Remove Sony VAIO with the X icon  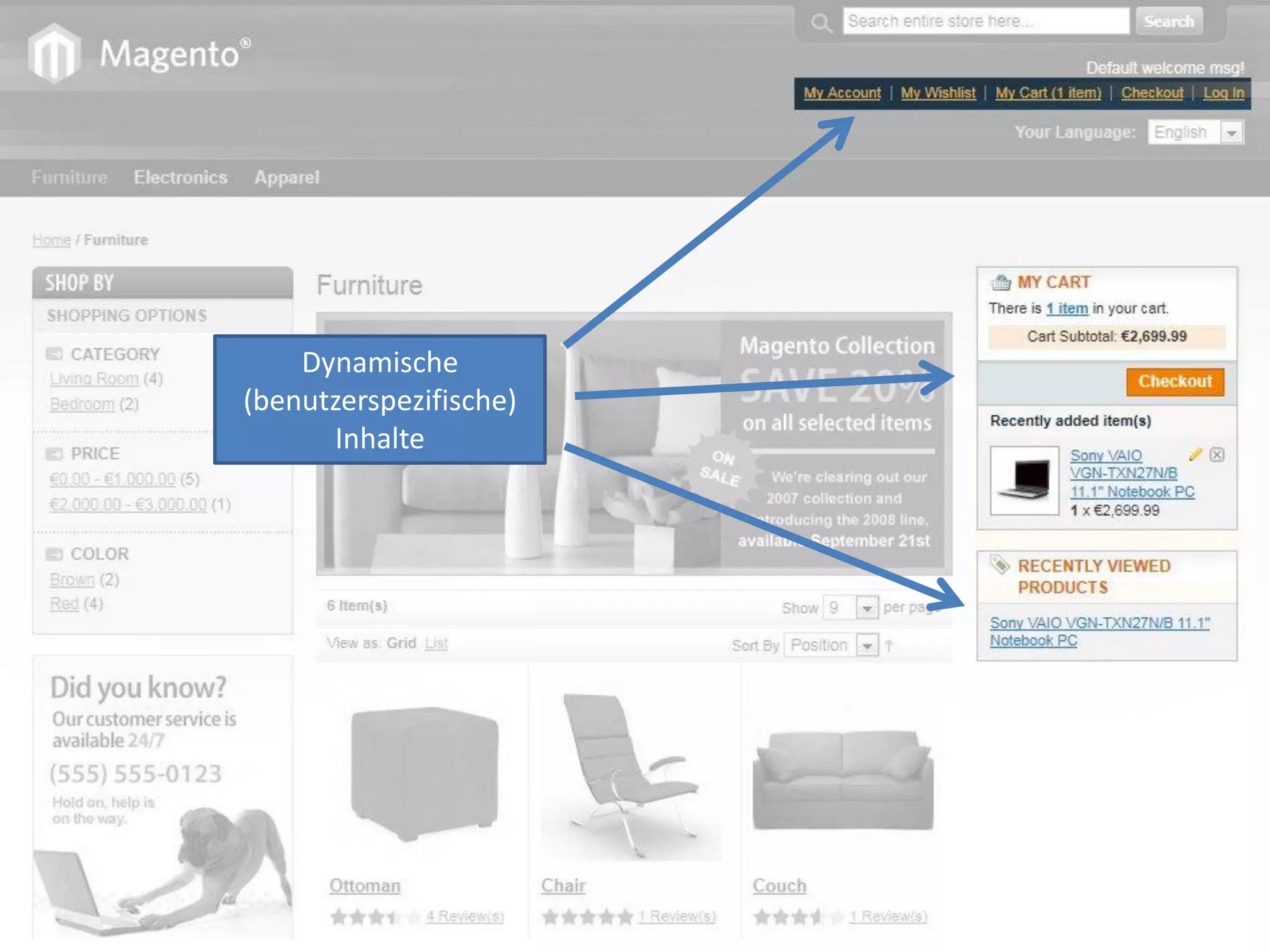pyautogui.click(x=1217, y=455)
